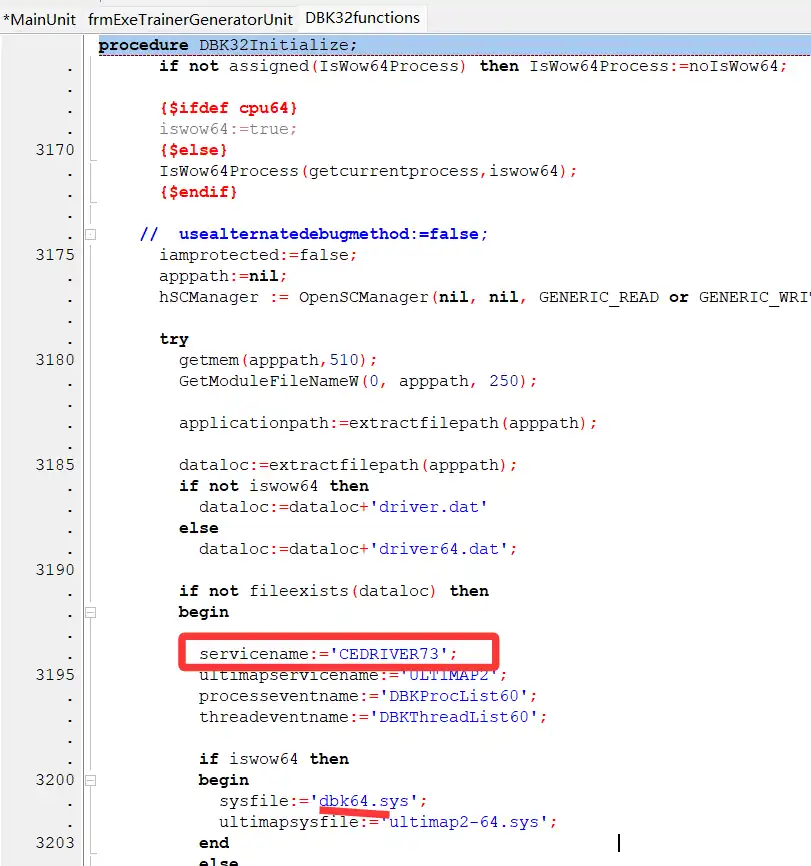The width and height of the screenshot is (811, 866).
Task: Click the 'GetModuleFileNameW(0, apppath, 250);' line
Action: coord(358,381)
